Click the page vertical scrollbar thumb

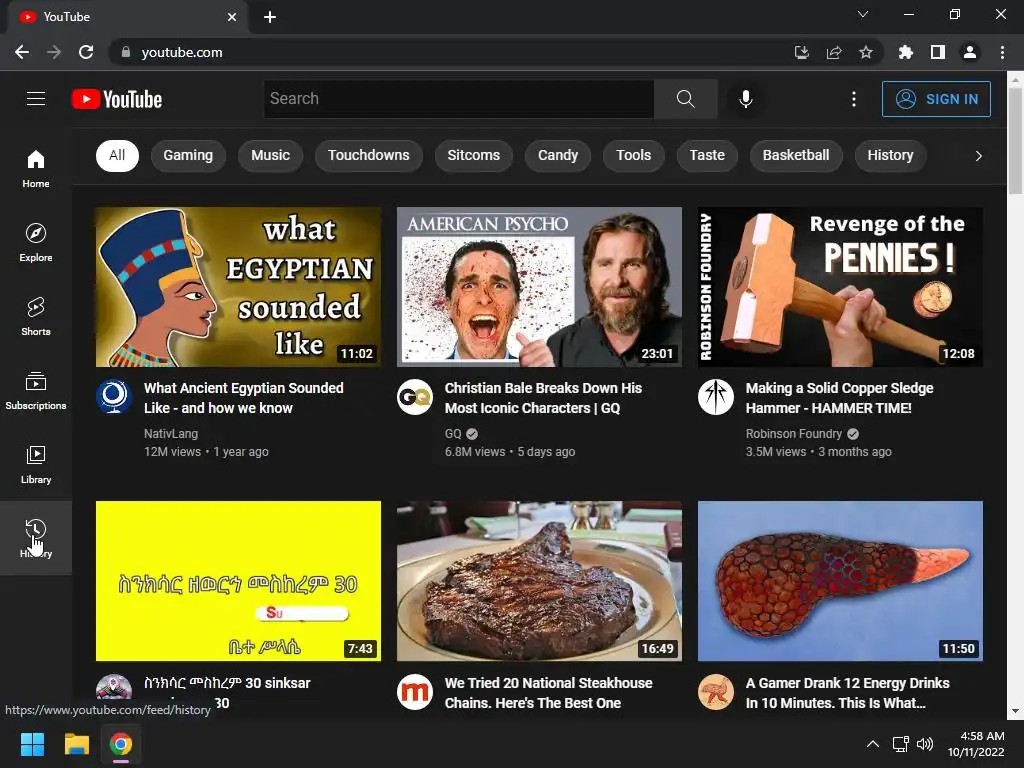[1015, 140]
